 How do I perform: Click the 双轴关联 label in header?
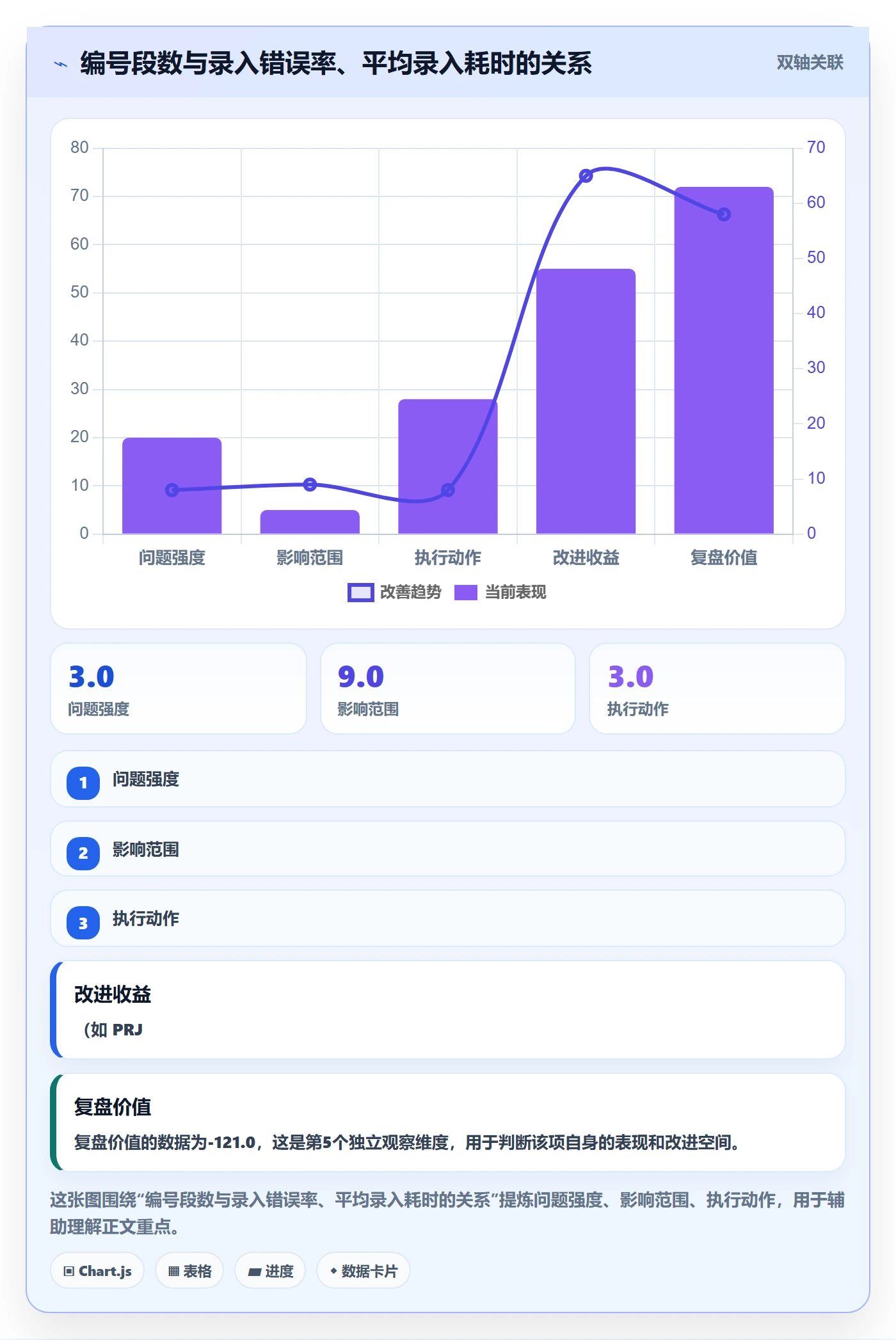(x=810, y=63)
